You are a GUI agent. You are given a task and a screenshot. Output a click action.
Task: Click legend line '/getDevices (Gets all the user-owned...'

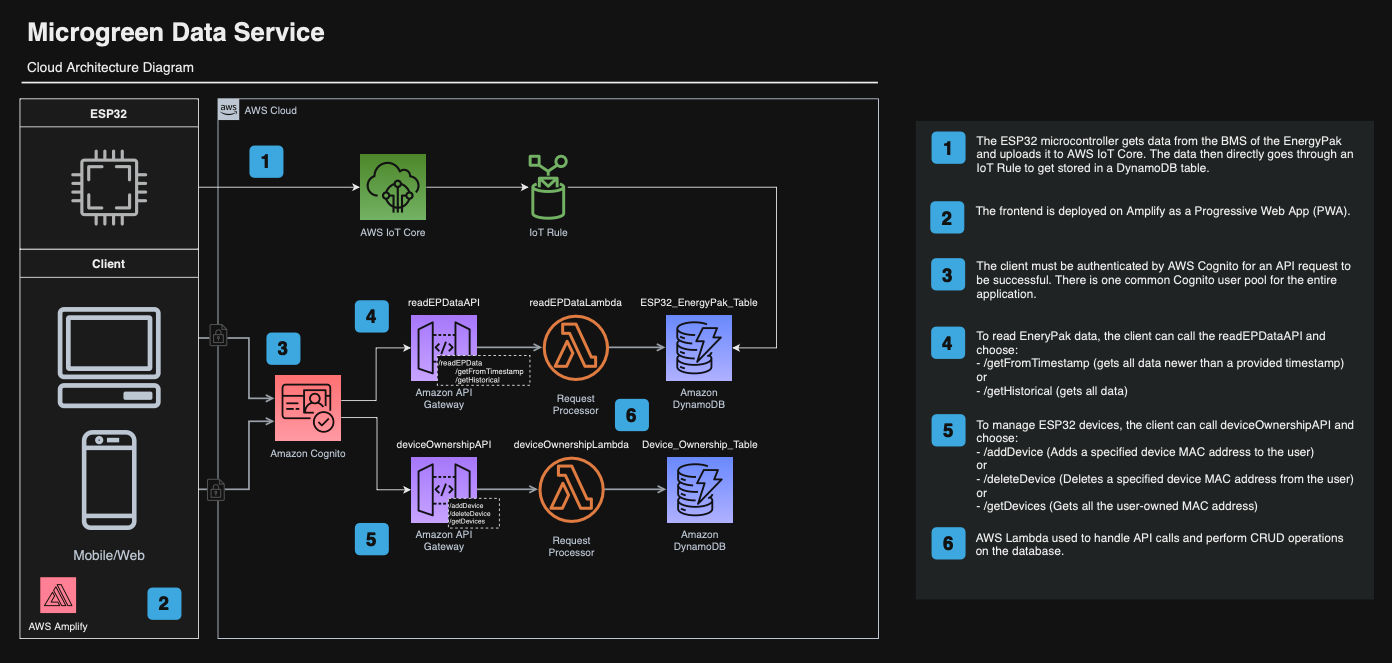coord(1117,506)
